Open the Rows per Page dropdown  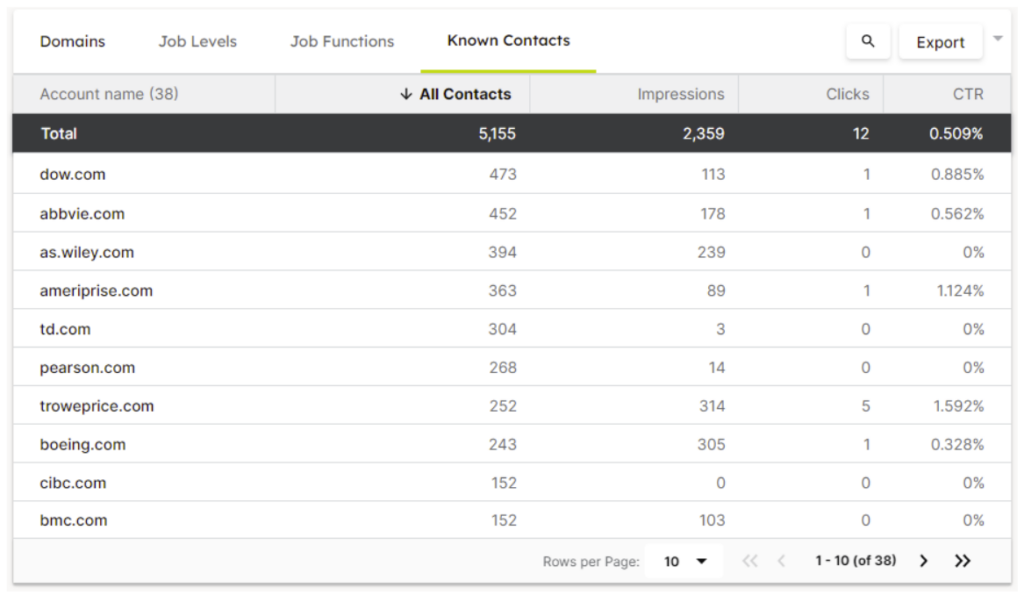(686, 561)
